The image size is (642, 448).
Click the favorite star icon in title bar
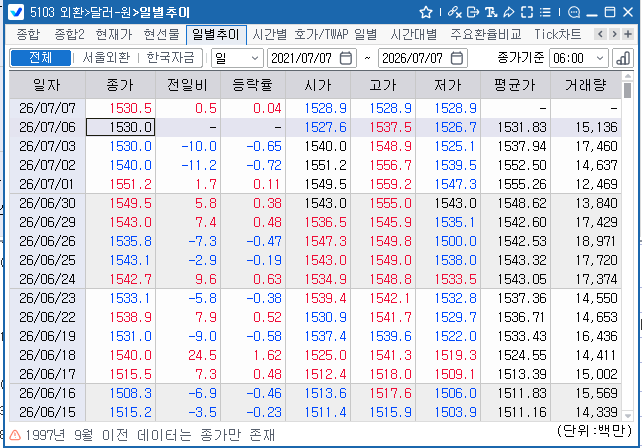426,12
